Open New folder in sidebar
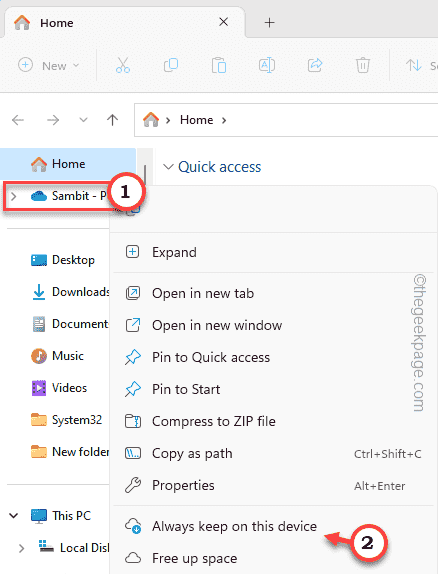Image resolution: width=438 pixels, height=574 pixels. (x=70, y=452)
